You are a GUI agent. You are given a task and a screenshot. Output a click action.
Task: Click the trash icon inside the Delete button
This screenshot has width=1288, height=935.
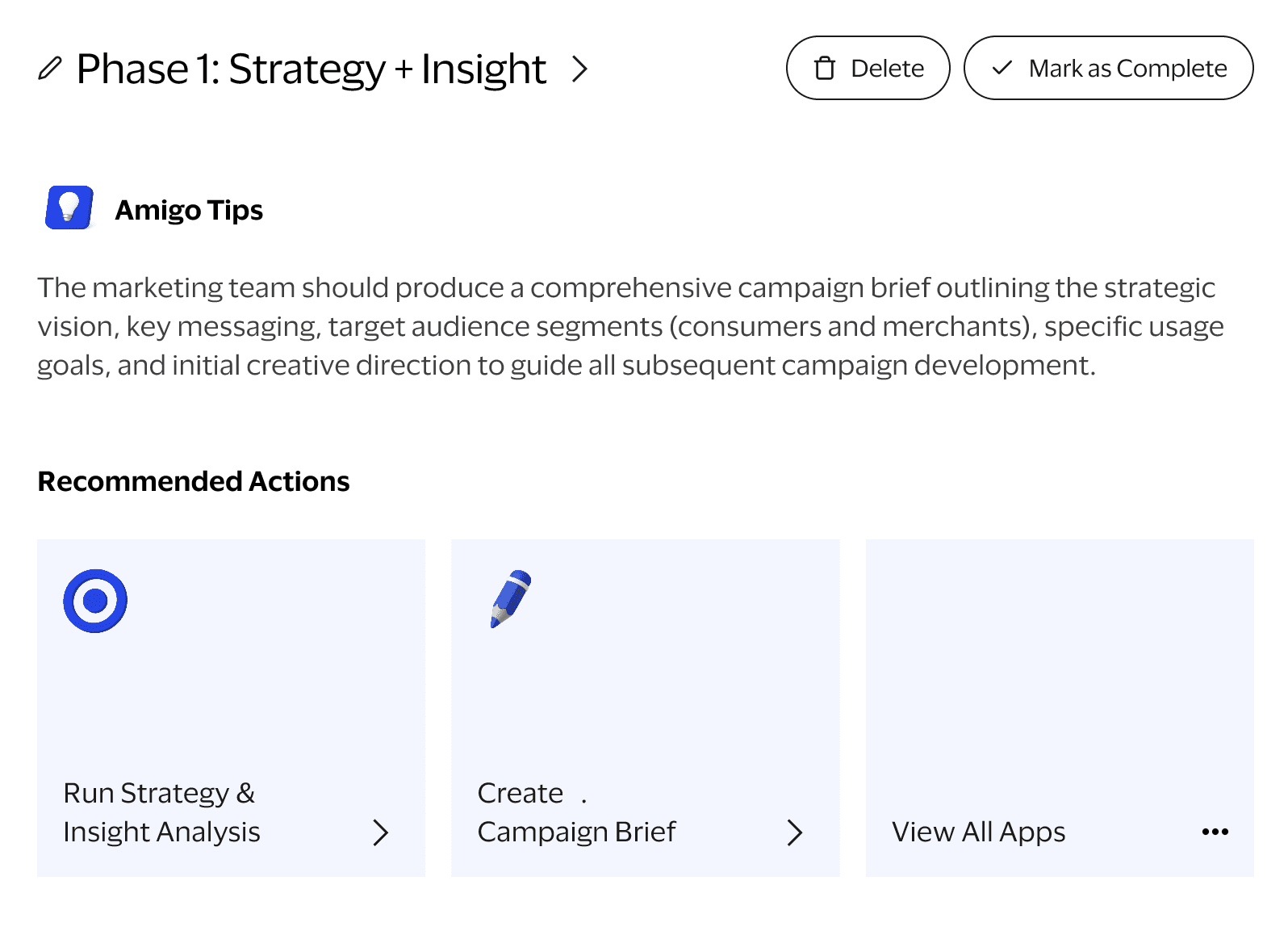824,69
